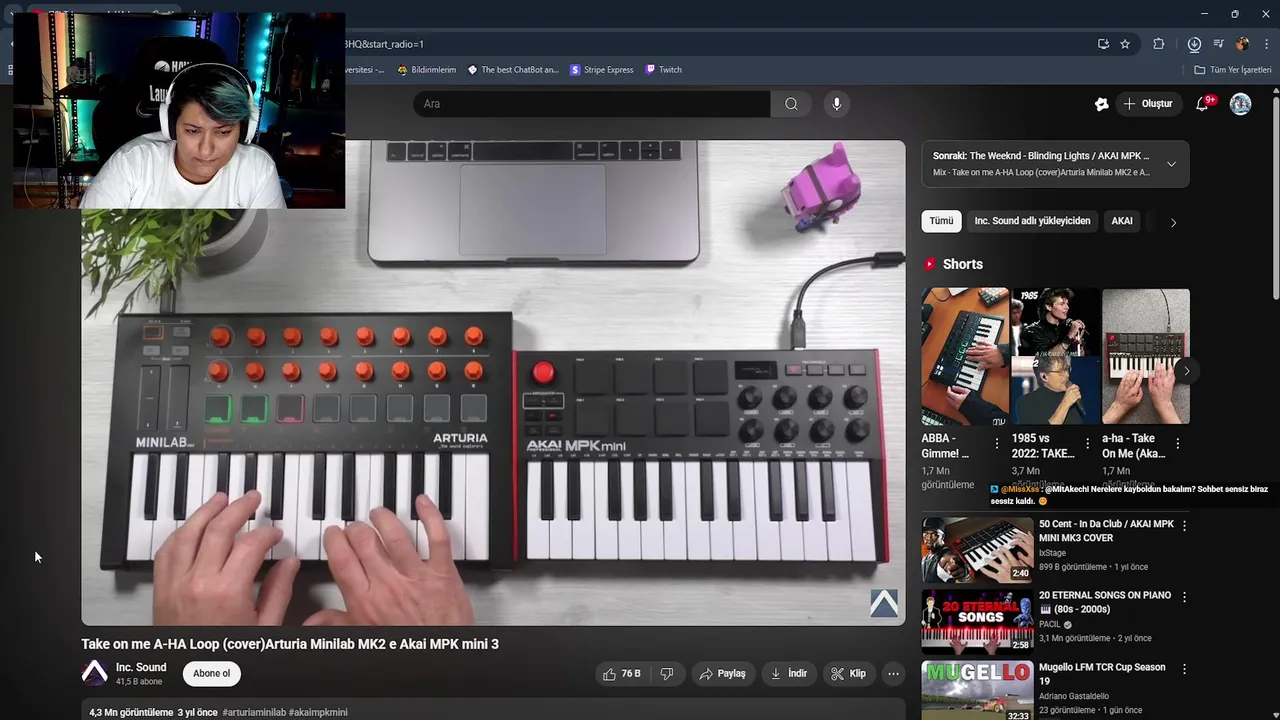Screen dimensions: 1280x720
Task: Focus the Ara search field
Action: [592, 104]
